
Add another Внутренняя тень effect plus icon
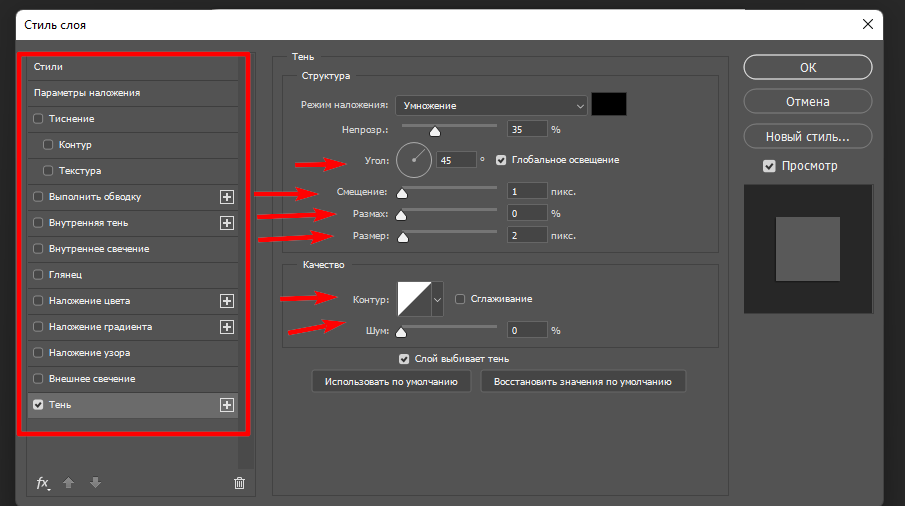(x=227, y=223)
